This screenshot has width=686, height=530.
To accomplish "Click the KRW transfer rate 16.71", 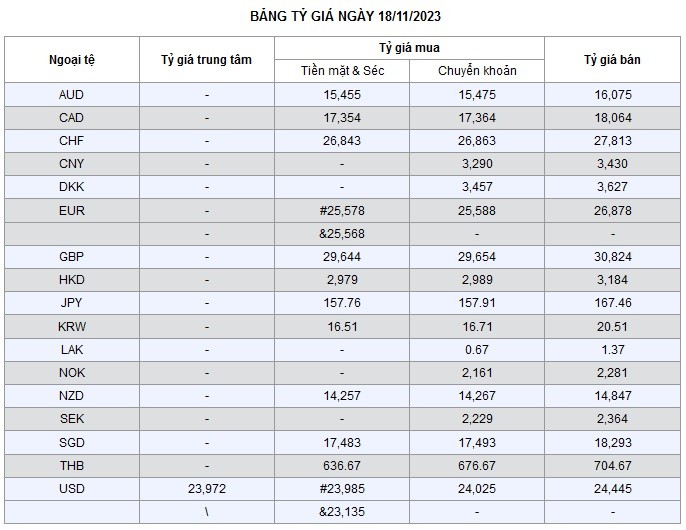I will point(476,326).
